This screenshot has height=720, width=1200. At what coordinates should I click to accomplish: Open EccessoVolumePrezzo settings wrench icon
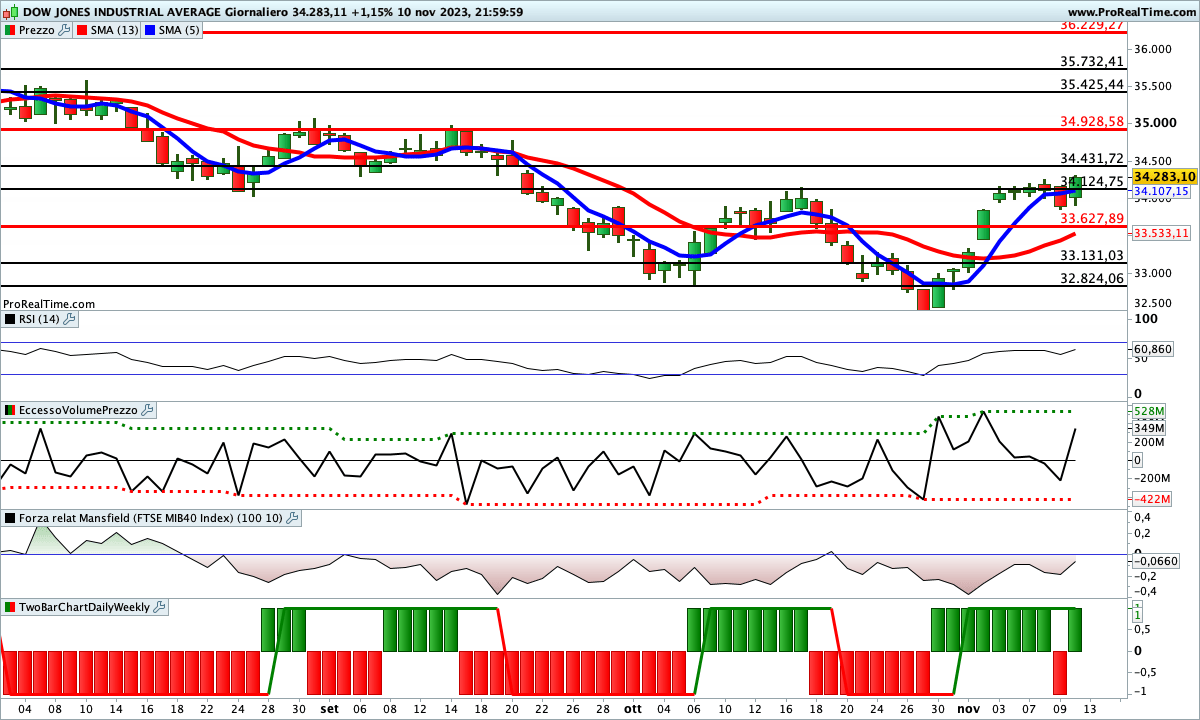tap(147, 410)
